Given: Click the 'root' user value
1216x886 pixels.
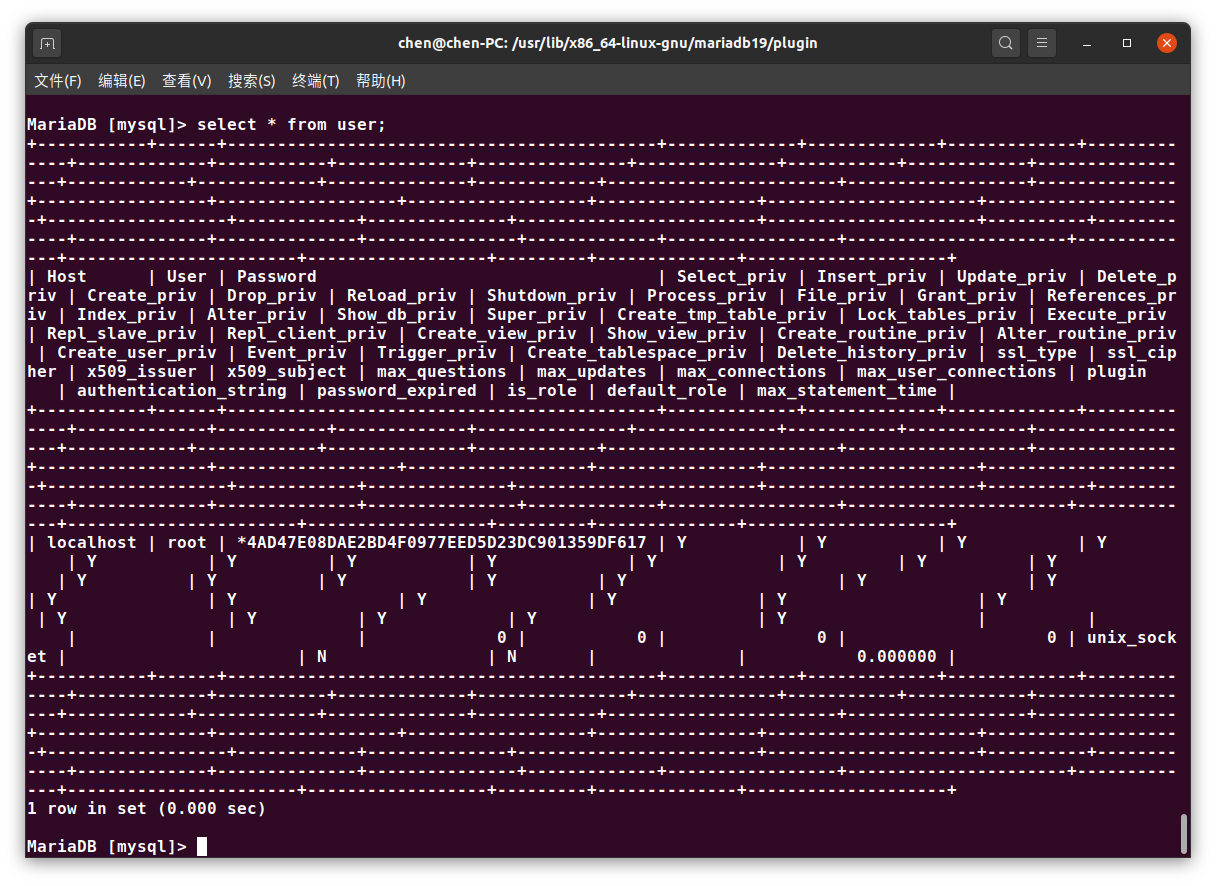Looking at the screenshot, I should [x=187, y=543].
